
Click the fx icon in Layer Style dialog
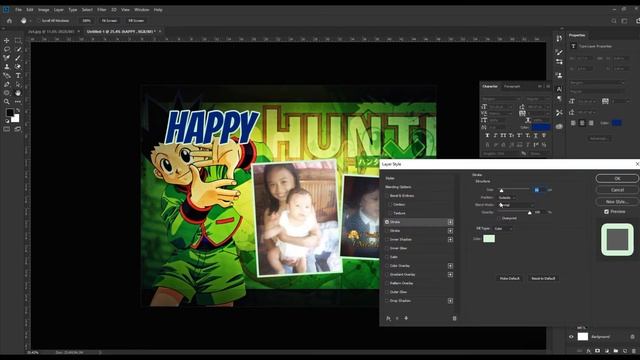click(x=388, y=318)
